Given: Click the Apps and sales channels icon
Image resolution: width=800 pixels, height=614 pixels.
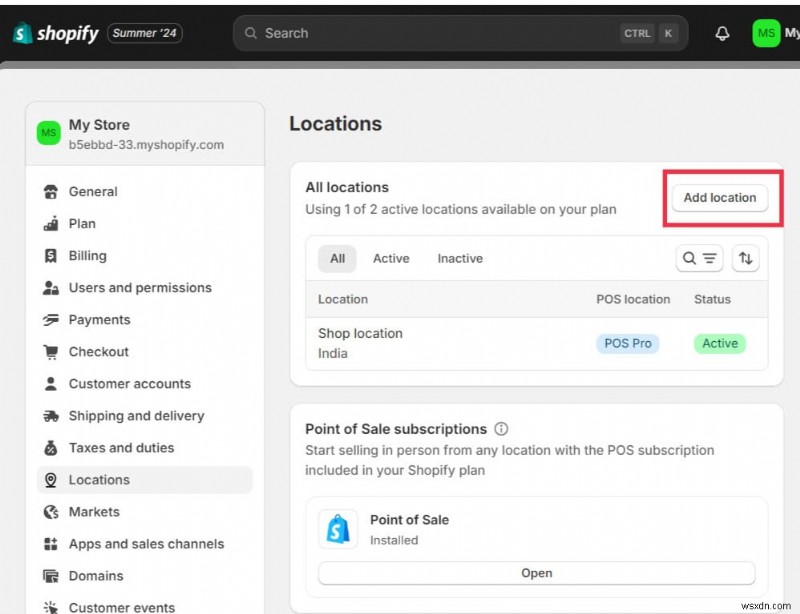Looking at the screenshot, I should [x=51, y=544].
